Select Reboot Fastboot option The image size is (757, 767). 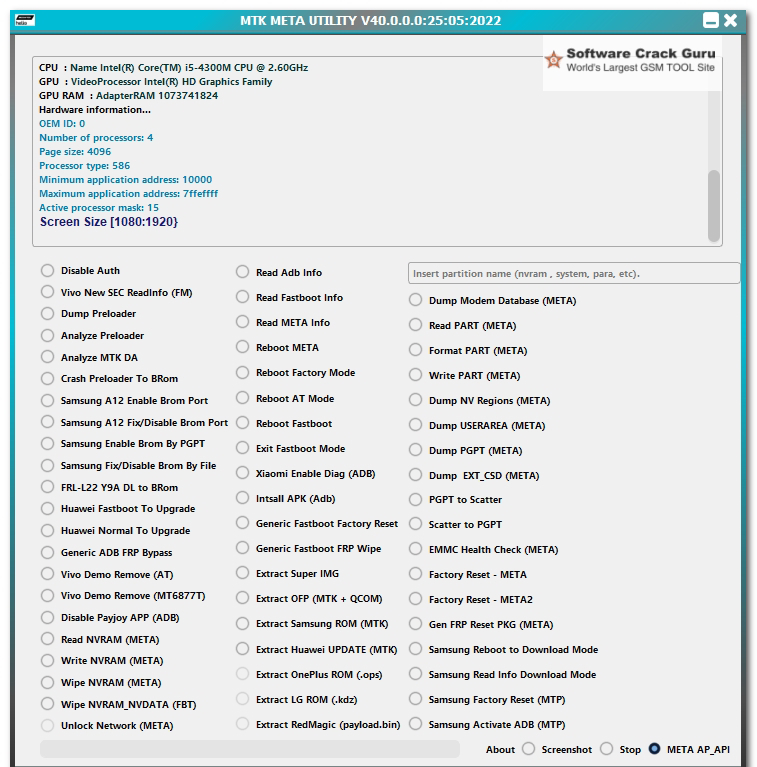click(243, 423)
